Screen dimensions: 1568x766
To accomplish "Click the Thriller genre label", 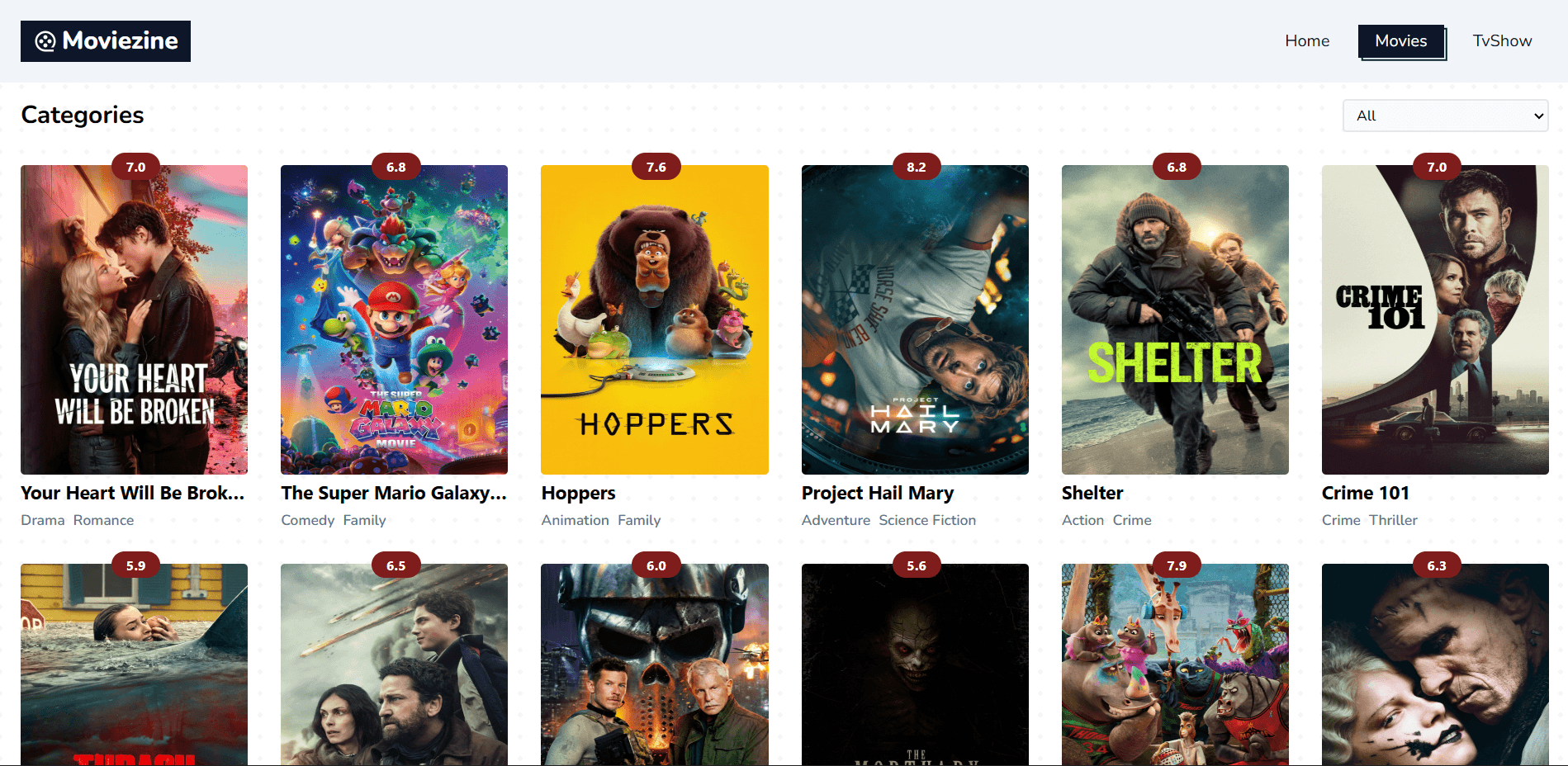I will point(1393,520).
